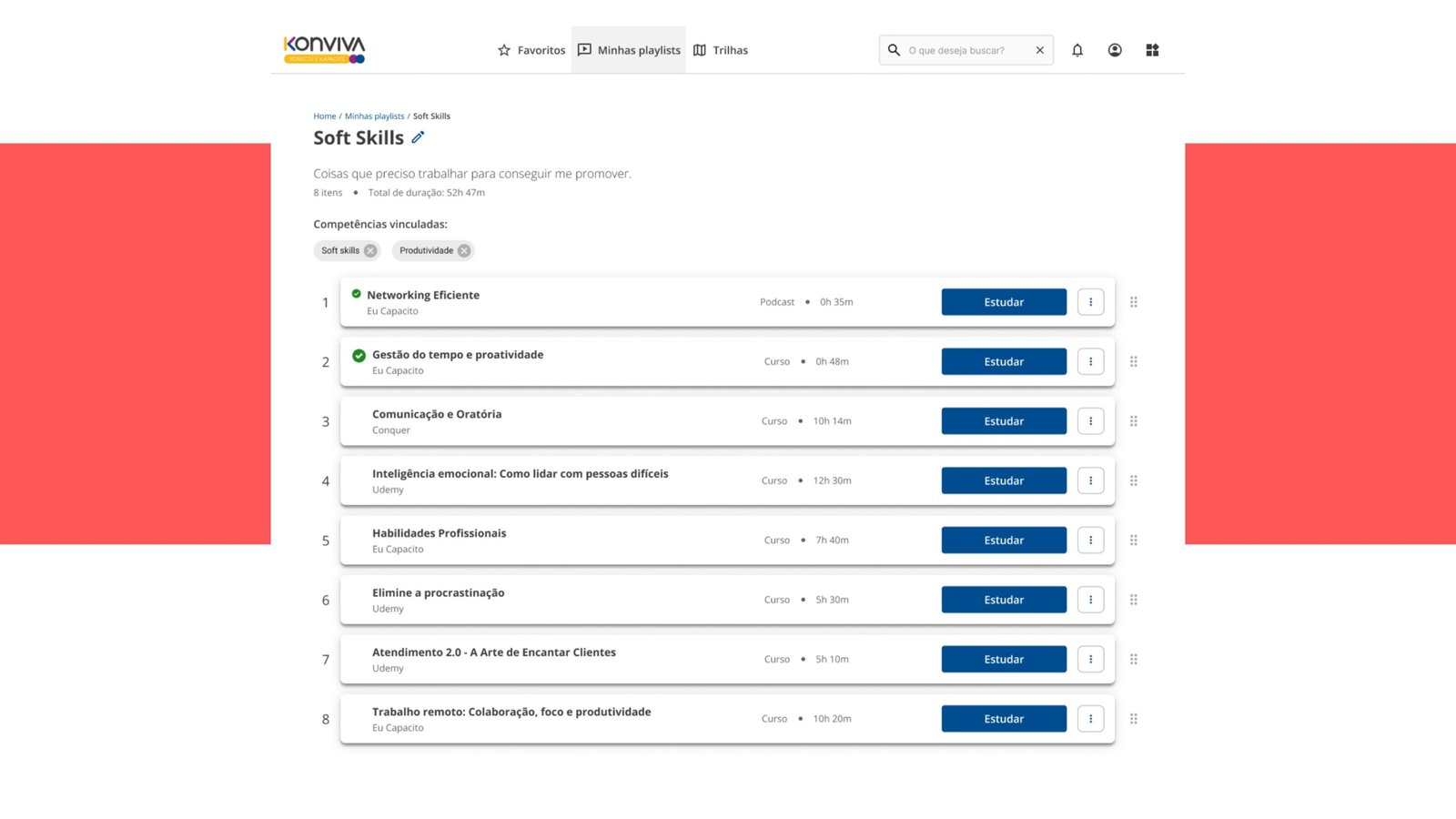Click drag handle for Elimine a procrastinação
The image size is (1456, 819).
(x=1133, y=600)
